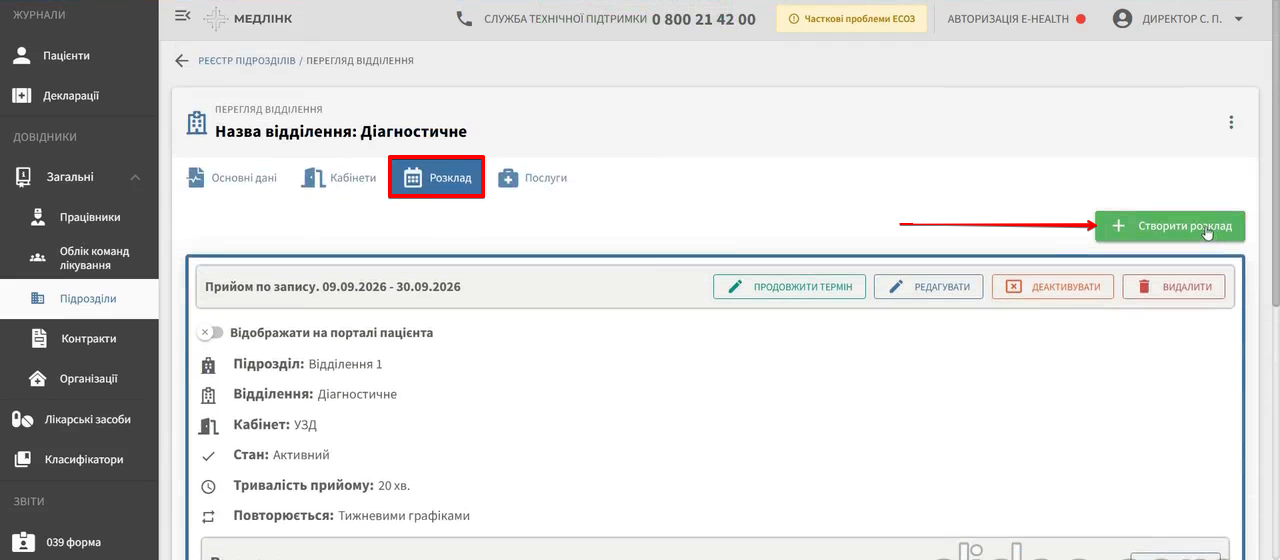
Task: Open Працівники sidebar item
Action: [x=79, y=217]
